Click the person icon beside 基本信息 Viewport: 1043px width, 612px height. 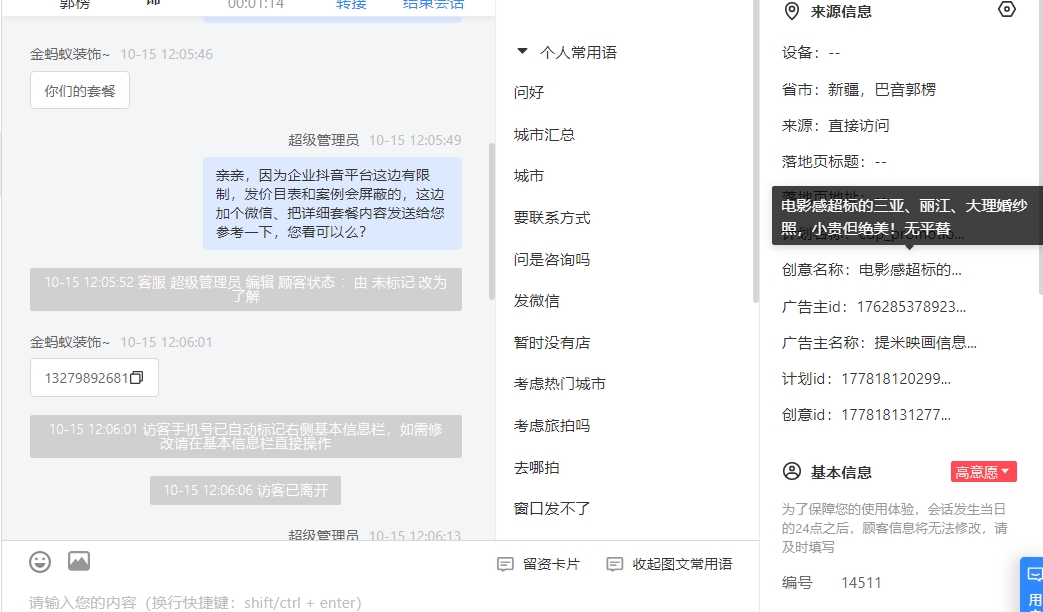pos(792,472)
